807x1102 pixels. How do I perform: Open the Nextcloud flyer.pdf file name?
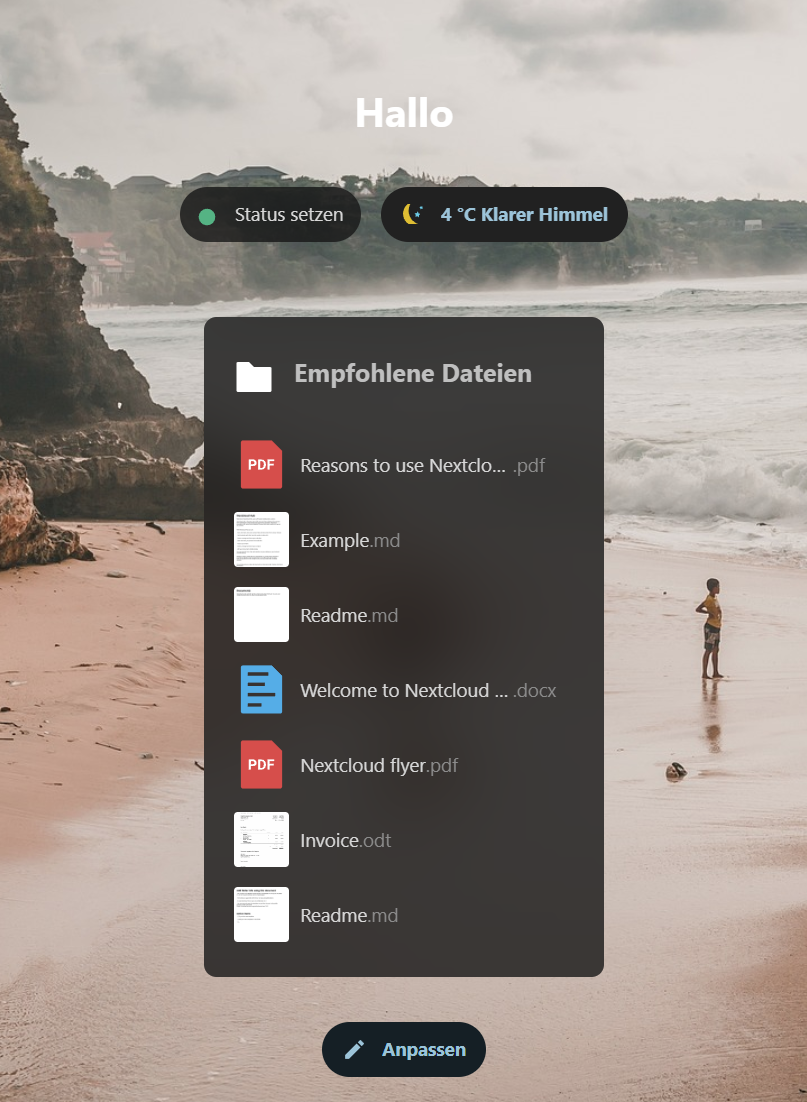(378, 766)
